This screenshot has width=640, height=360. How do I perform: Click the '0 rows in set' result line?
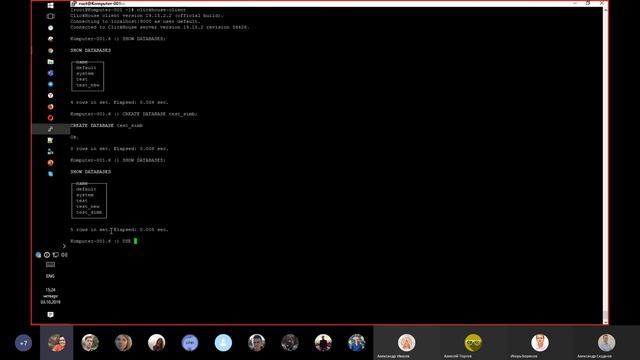tap(119, 149)
